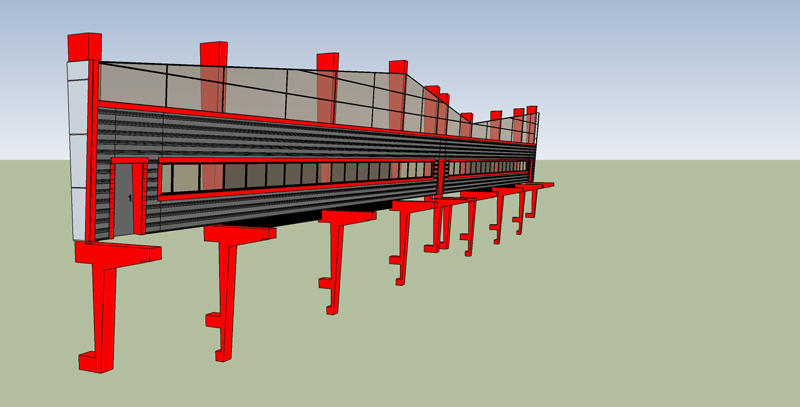Click the first window pane beside the door
This screenshot has height=407, width=800.
(x=169, y=179)
